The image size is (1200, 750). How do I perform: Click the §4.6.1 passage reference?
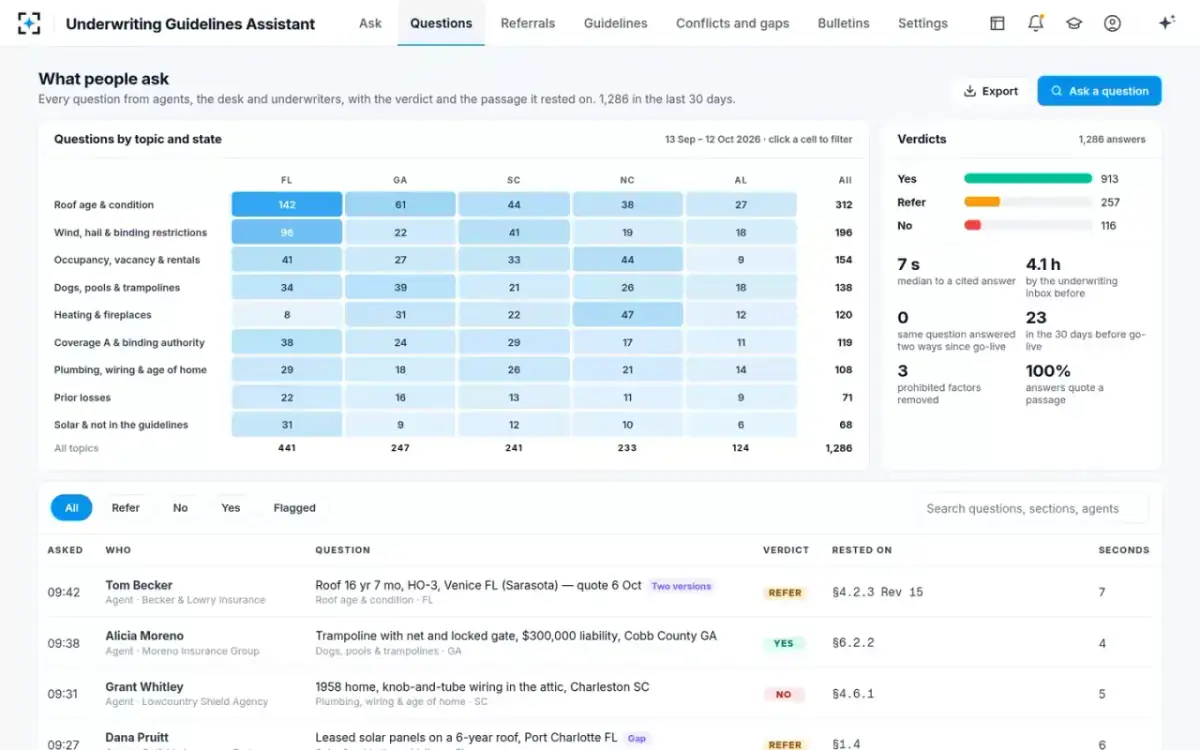pos(853,694)
